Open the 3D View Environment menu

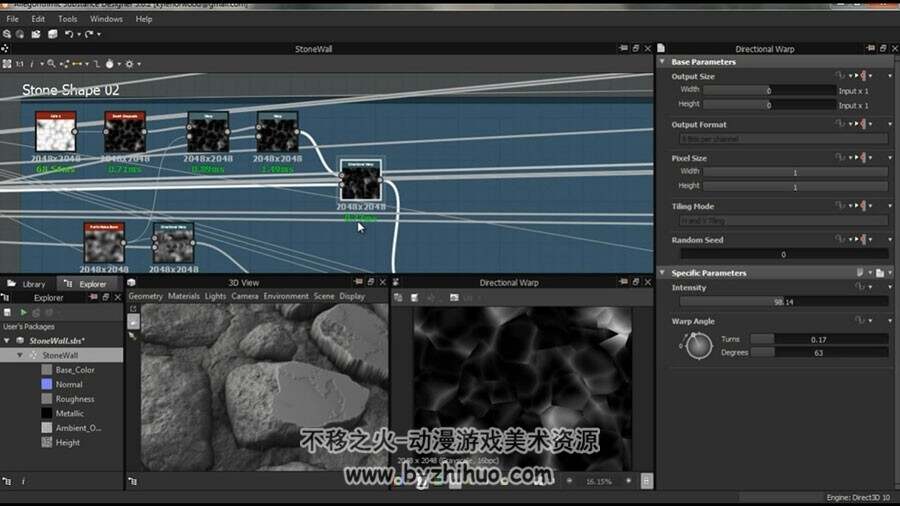click(286, 297)
